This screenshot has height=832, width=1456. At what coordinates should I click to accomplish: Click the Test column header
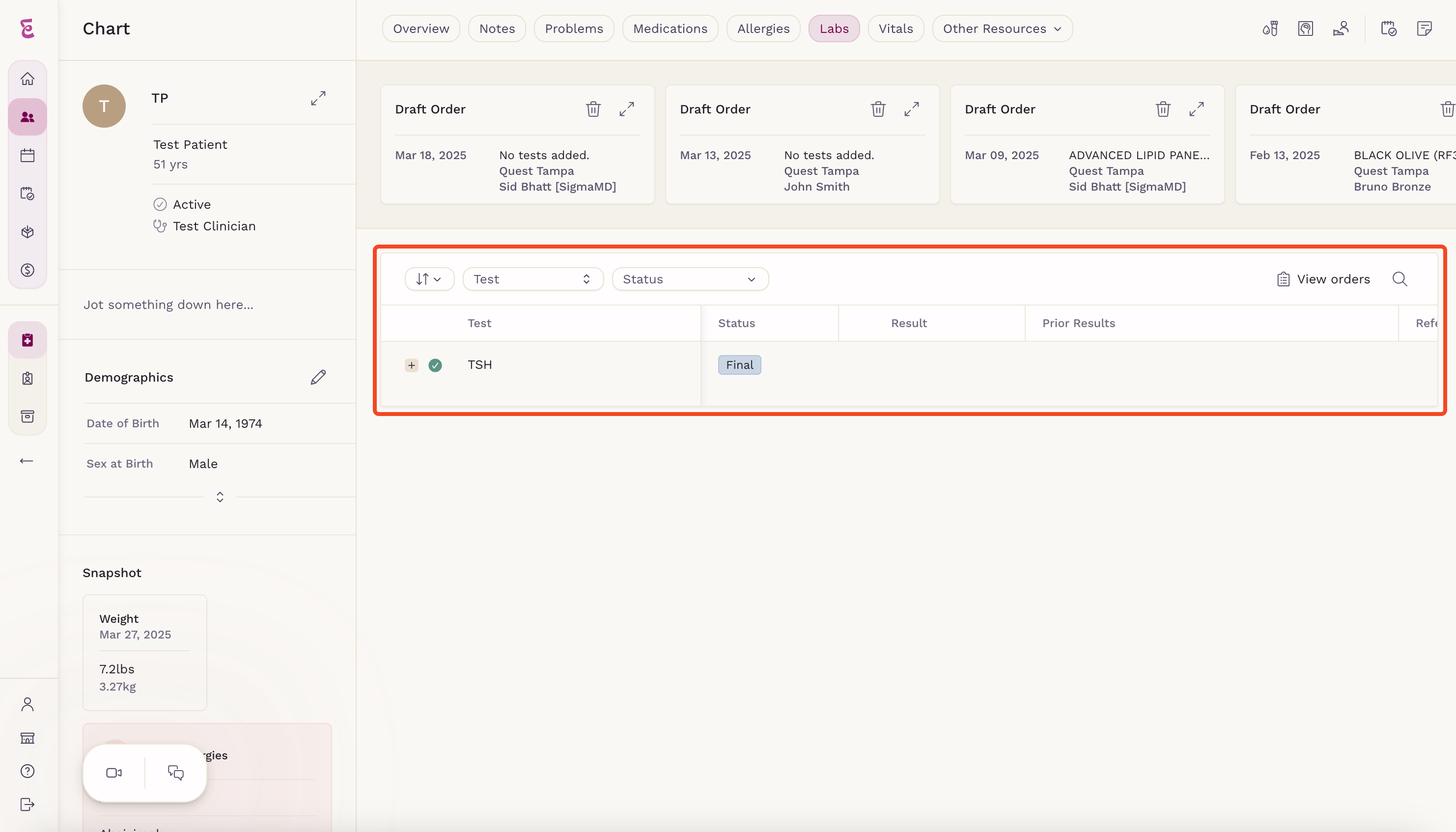tap(479, 323)
